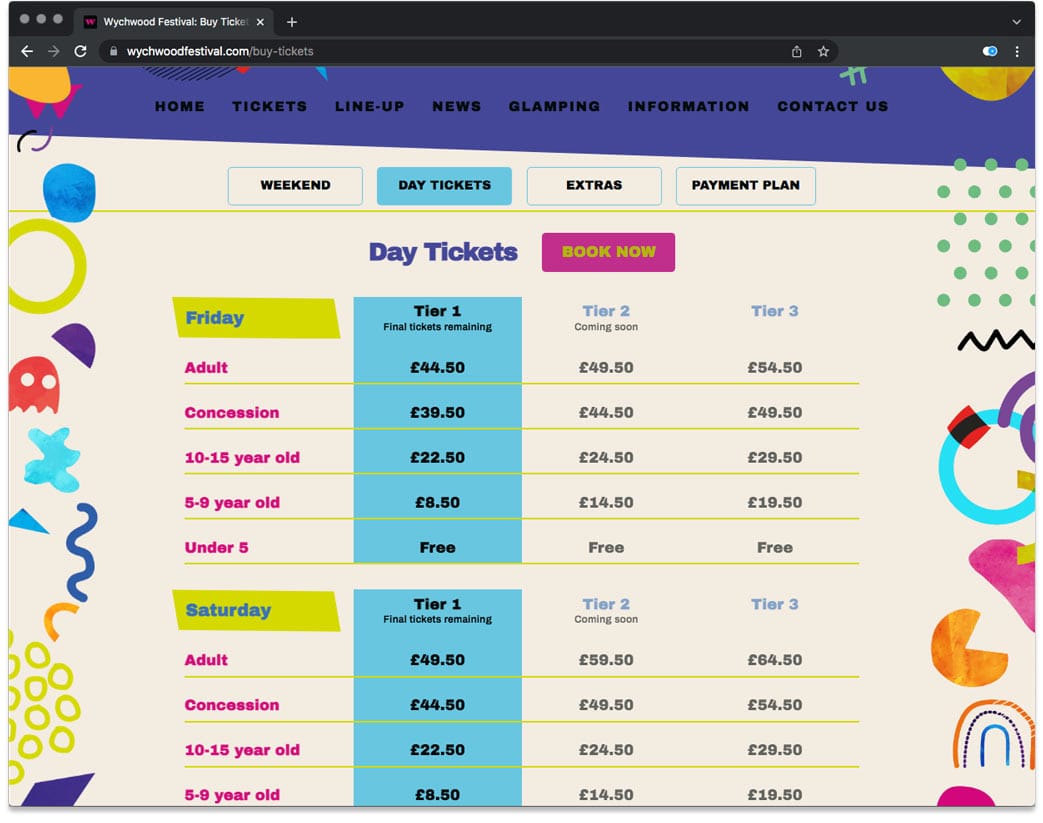Open the GLAMPING navigation link
Screen dimensions: 1043x823
[x=554, y=106]
